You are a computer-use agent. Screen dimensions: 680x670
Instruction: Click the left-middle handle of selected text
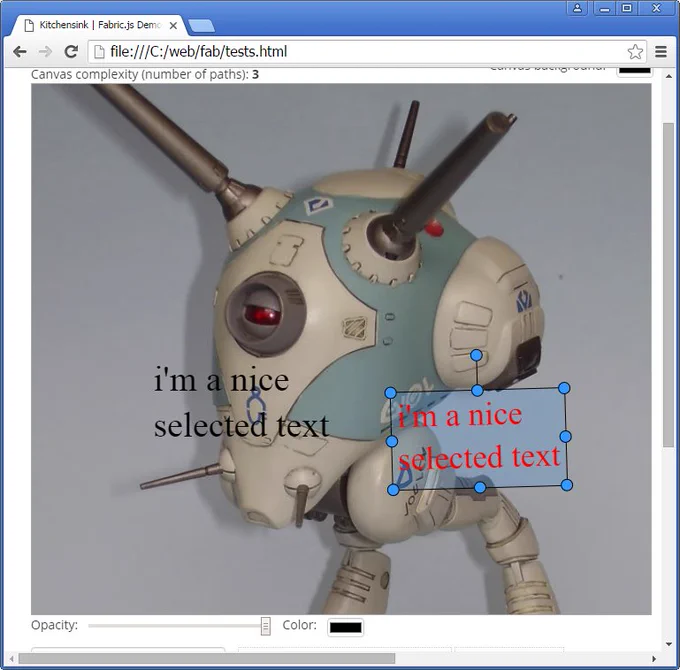[x=392, y=441]
